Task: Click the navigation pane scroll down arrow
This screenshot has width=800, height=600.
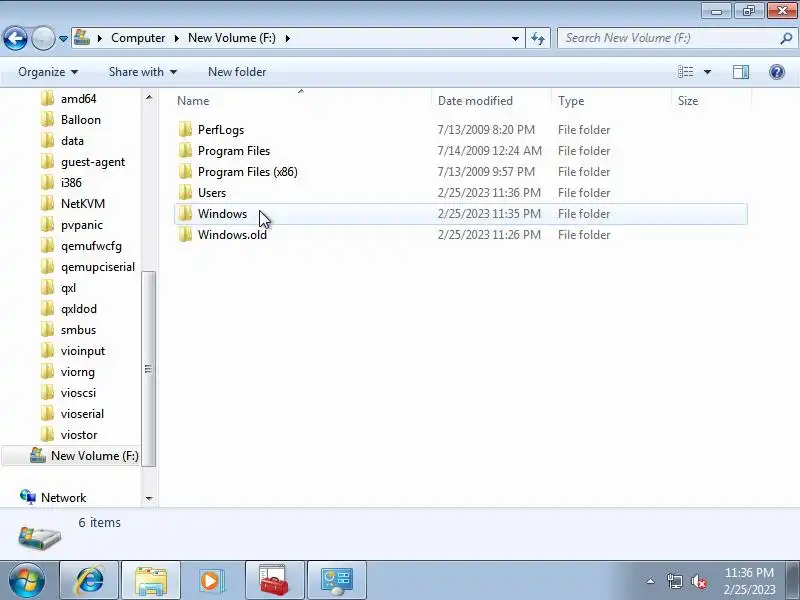Action: tap(148, 498)
